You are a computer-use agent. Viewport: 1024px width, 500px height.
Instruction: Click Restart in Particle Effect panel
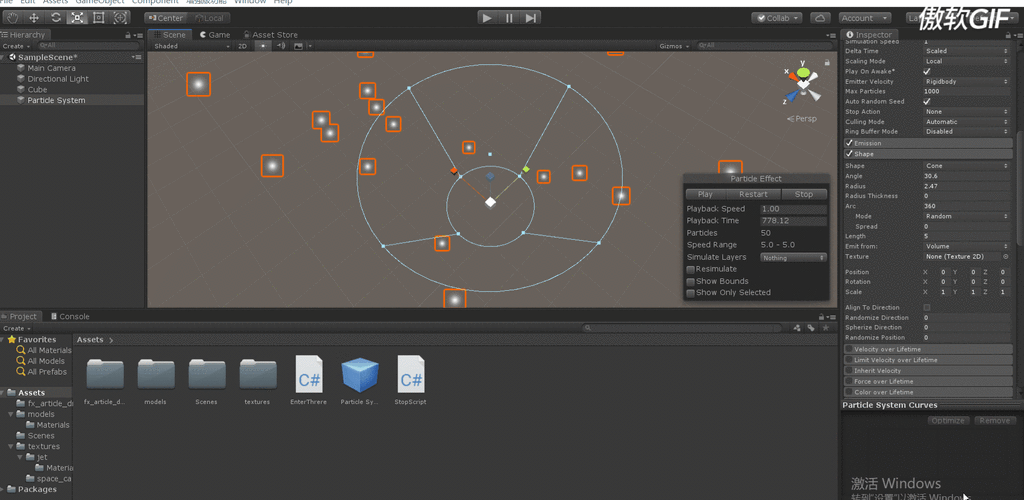pos(753,194)
